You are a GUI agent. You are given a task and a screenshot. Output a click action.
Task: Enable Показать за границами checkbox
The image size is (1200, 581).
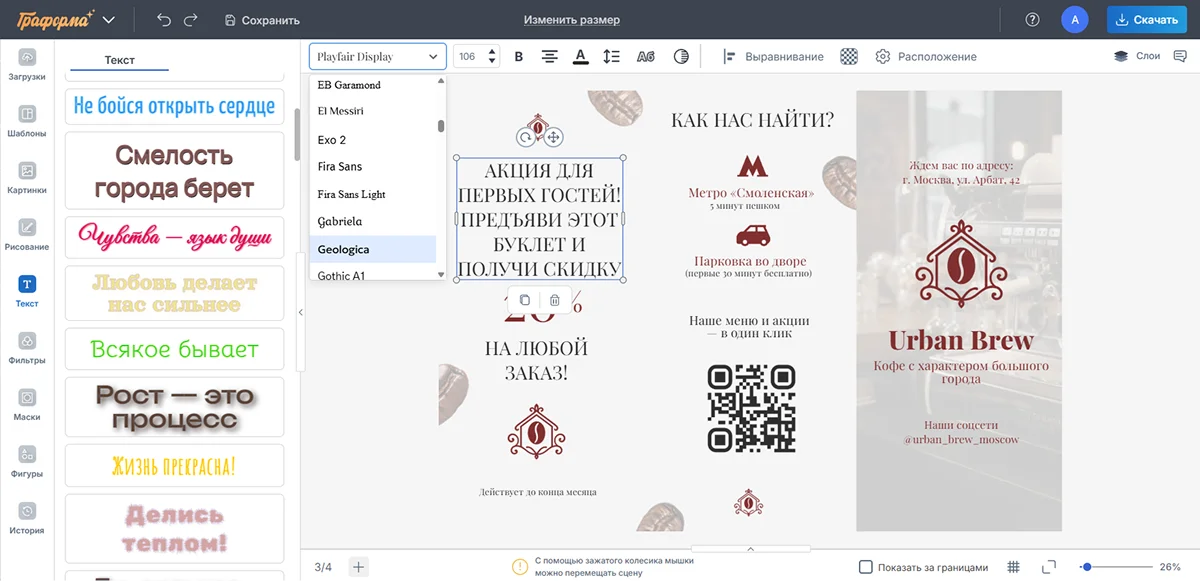tap(866, 567)
